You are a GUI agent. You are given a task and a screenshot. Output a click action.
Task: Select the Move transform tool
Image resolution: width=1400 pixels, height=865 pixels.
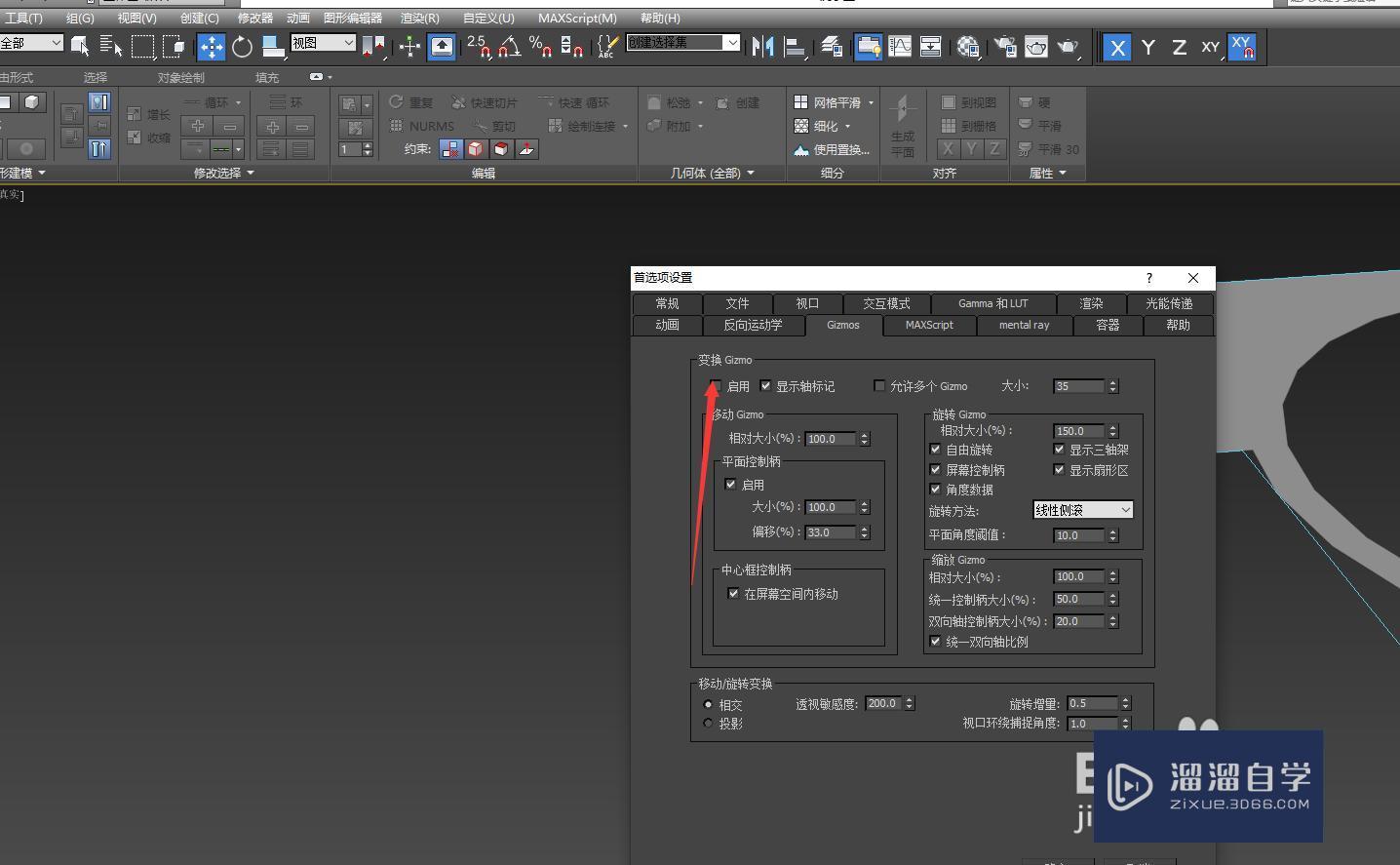(x=211, y=47)
